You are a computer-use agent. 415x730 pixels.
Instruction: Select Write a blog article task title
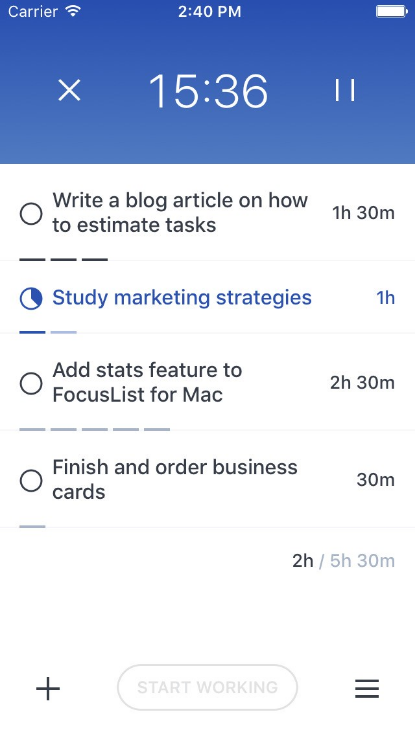[180, 213]
